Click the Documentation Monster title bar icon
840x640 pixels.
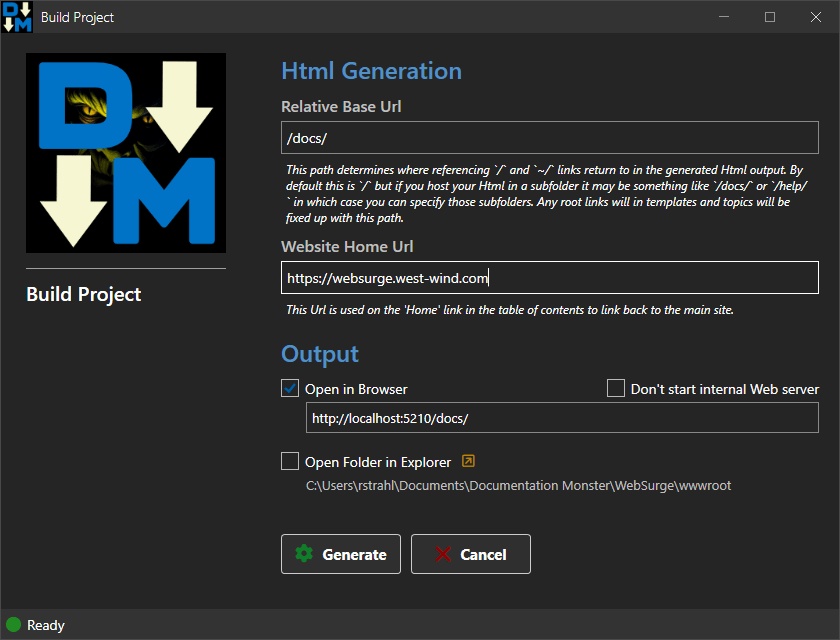pyautogui.click(x=17, y=17)
